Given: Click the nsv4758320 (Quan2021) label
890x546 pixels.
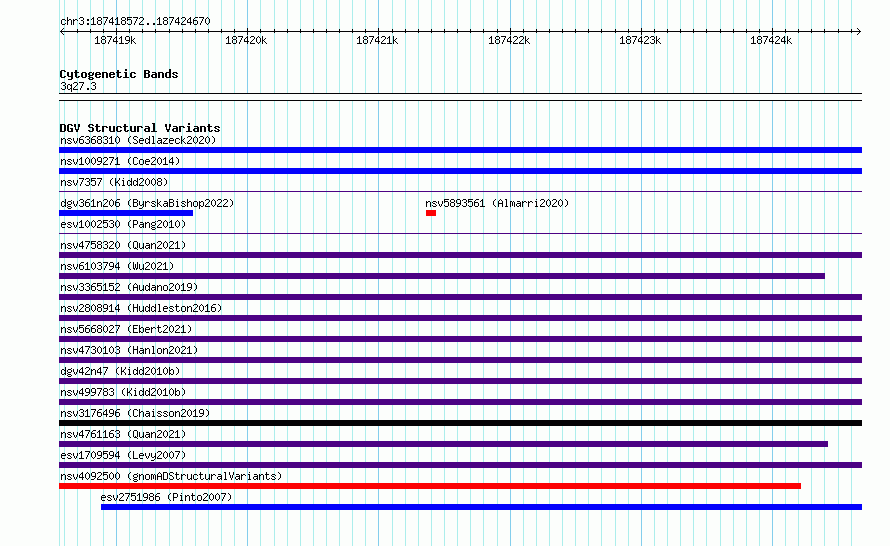Looking at the screenshot, I should (x=123, y=245).
